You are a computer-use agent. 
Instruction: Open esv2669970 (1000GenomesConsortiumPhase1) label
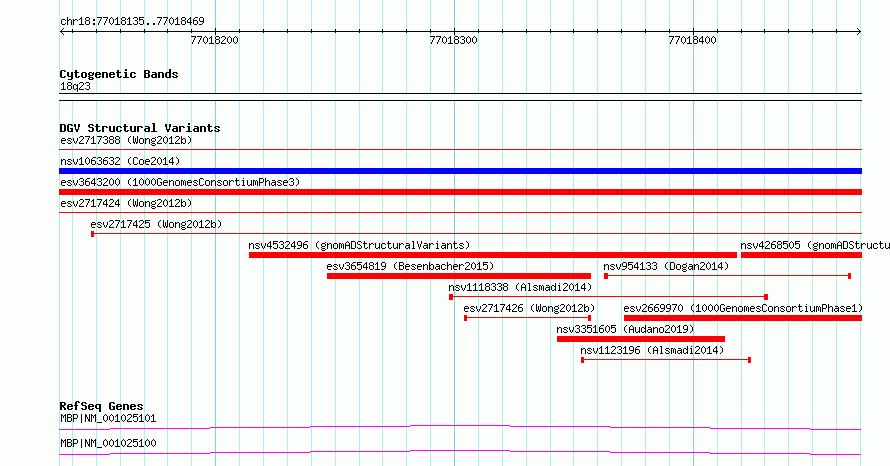(743, 308)
